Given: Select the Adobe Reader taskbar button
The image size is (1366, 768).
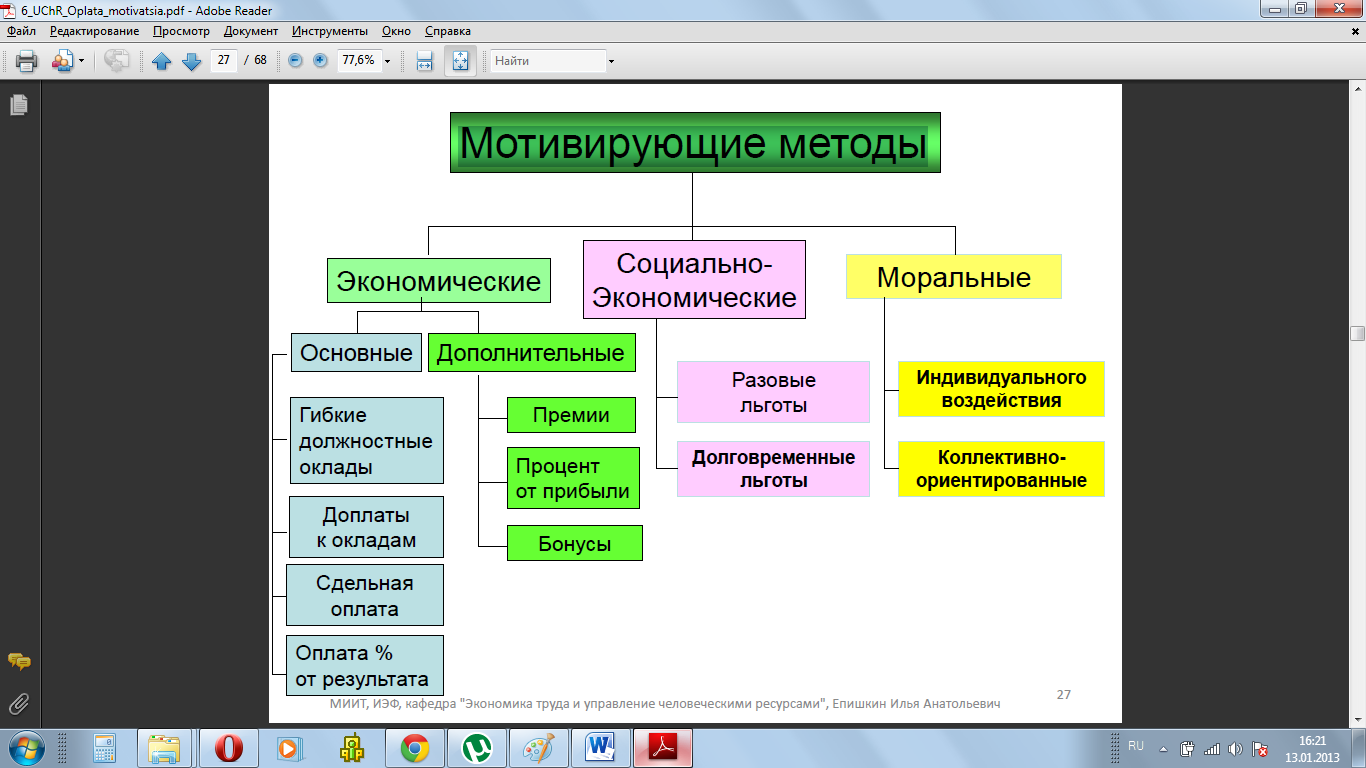Looking at the screenshot, I should point(664,748).
